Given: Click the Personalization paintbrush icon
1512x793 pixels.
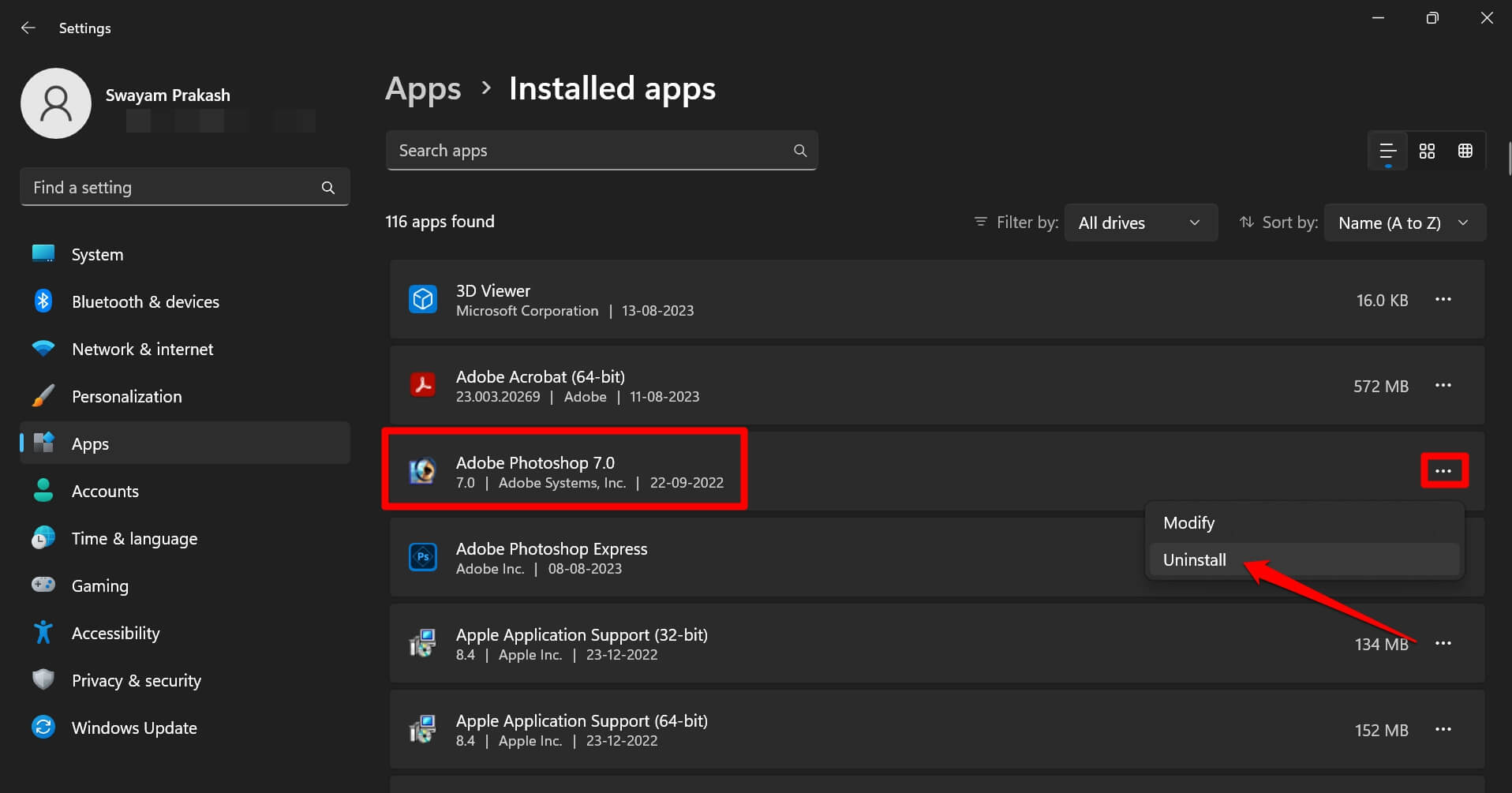Looking at the screenshot, I should click(x=43, y=396).
